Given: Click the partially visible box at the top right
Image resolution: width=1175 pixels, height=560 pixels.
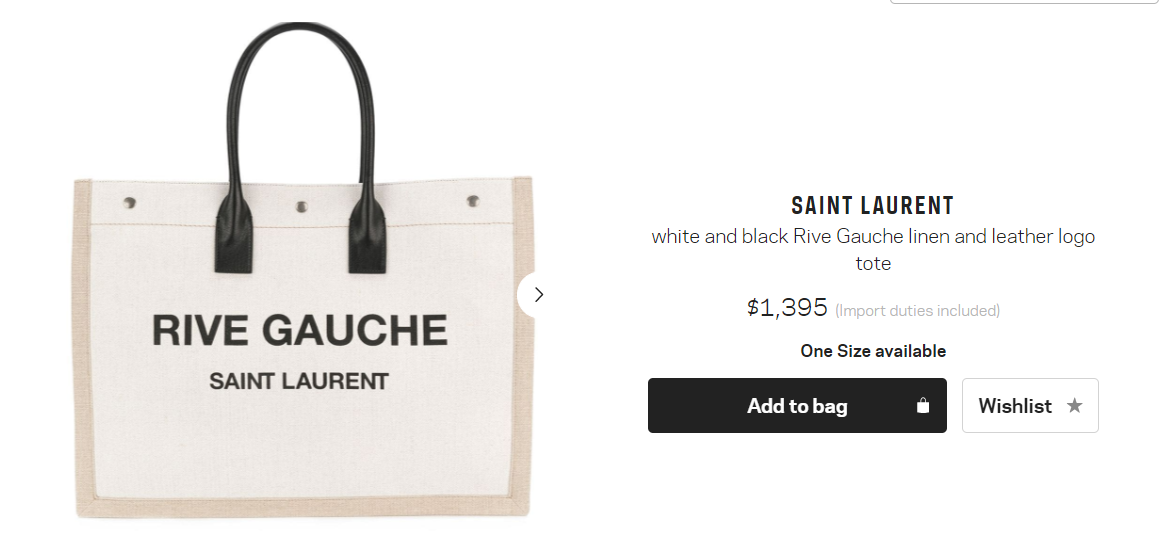Looking at the screenshot, I should 1024,2.
